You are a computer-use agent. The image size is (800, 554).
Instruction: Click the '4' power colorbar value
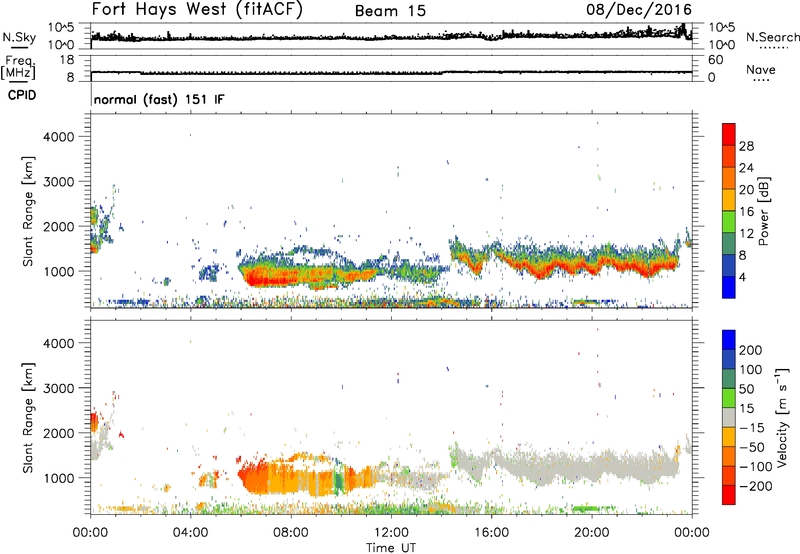point(742,278)
